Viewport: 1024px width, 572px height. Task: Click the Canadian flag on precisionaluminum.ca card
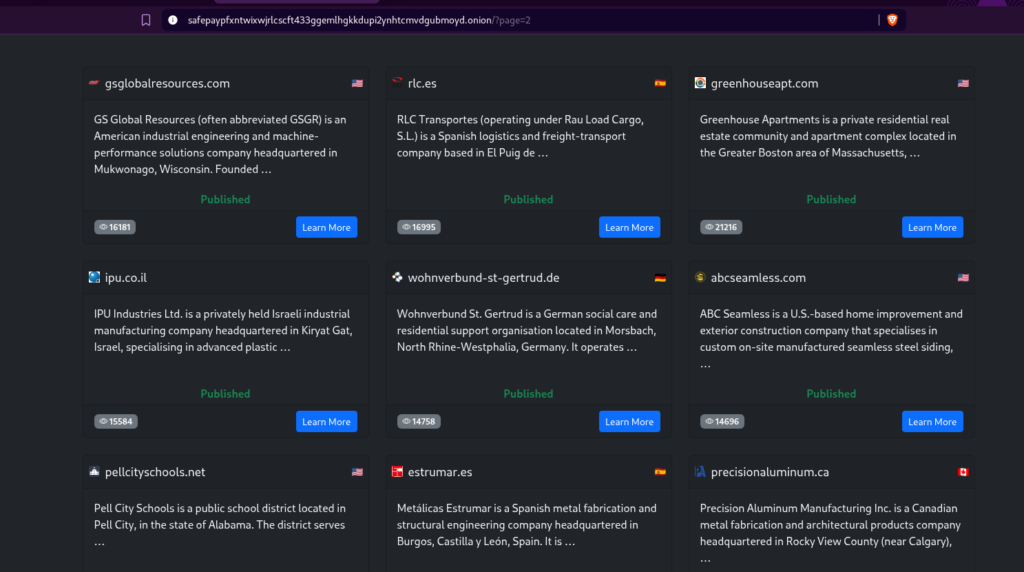tap(963, 472)
